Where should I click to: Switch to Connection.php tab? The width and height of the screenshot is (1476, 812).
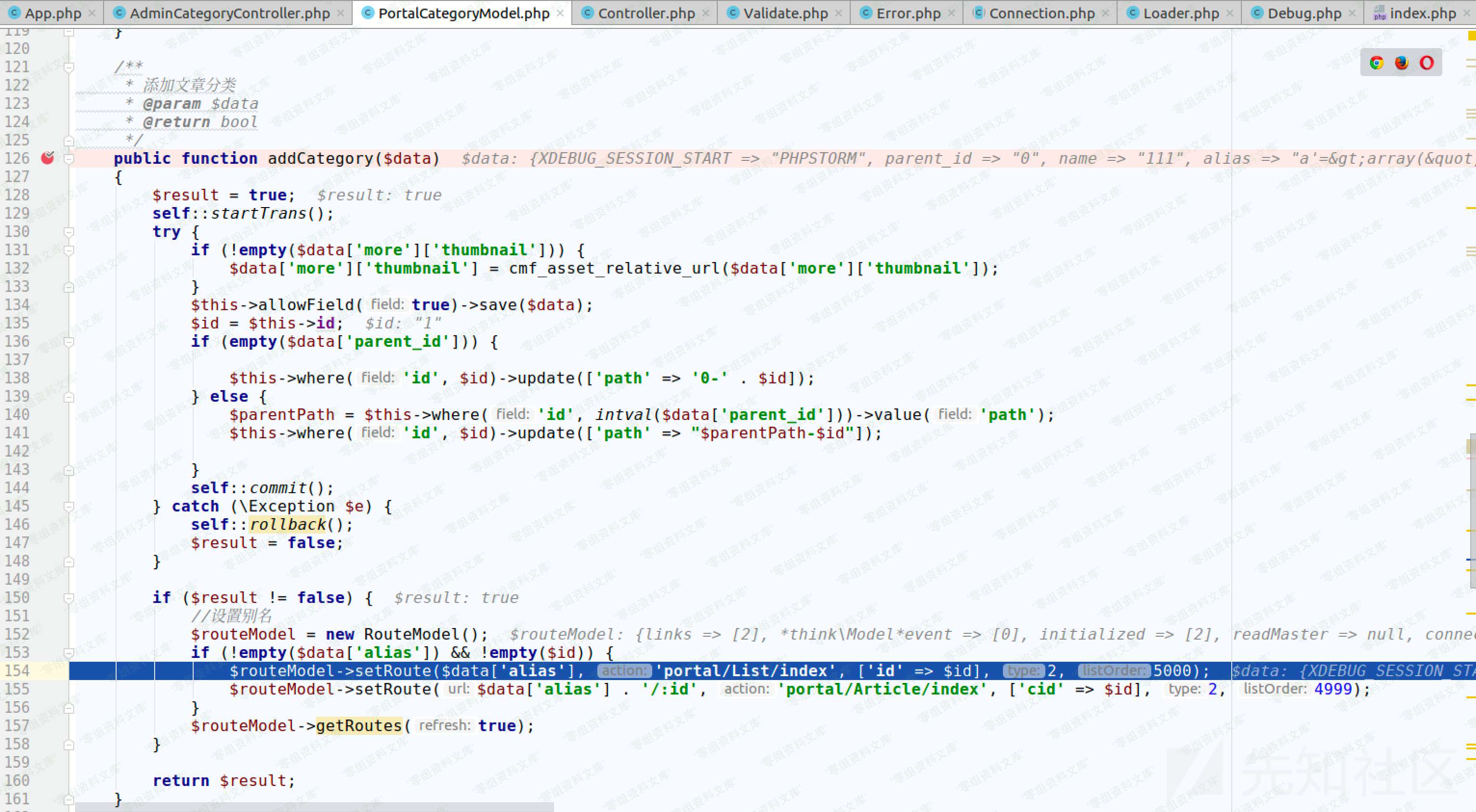point(1041,13)
